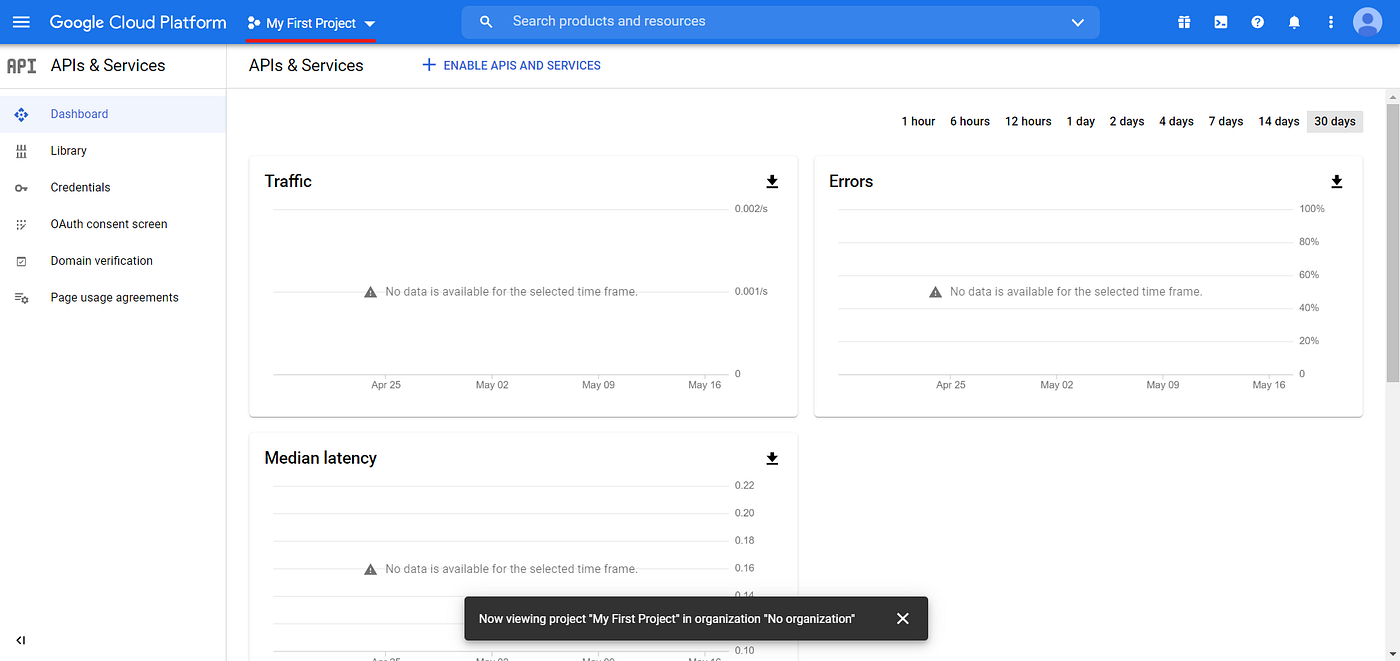Open the Library page

pos(68,150)
